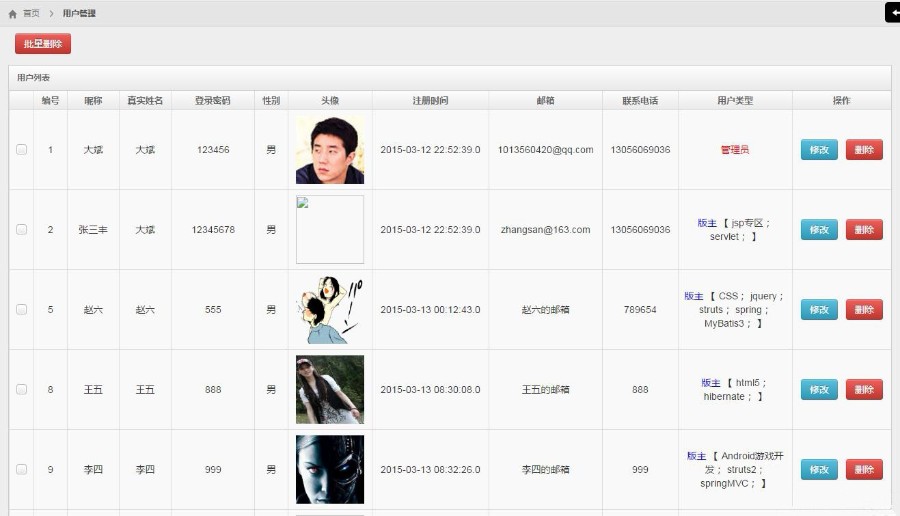Click the 版主 link in 赵六 row
Viewport: 900px width, 516px height.
[693, 296]
